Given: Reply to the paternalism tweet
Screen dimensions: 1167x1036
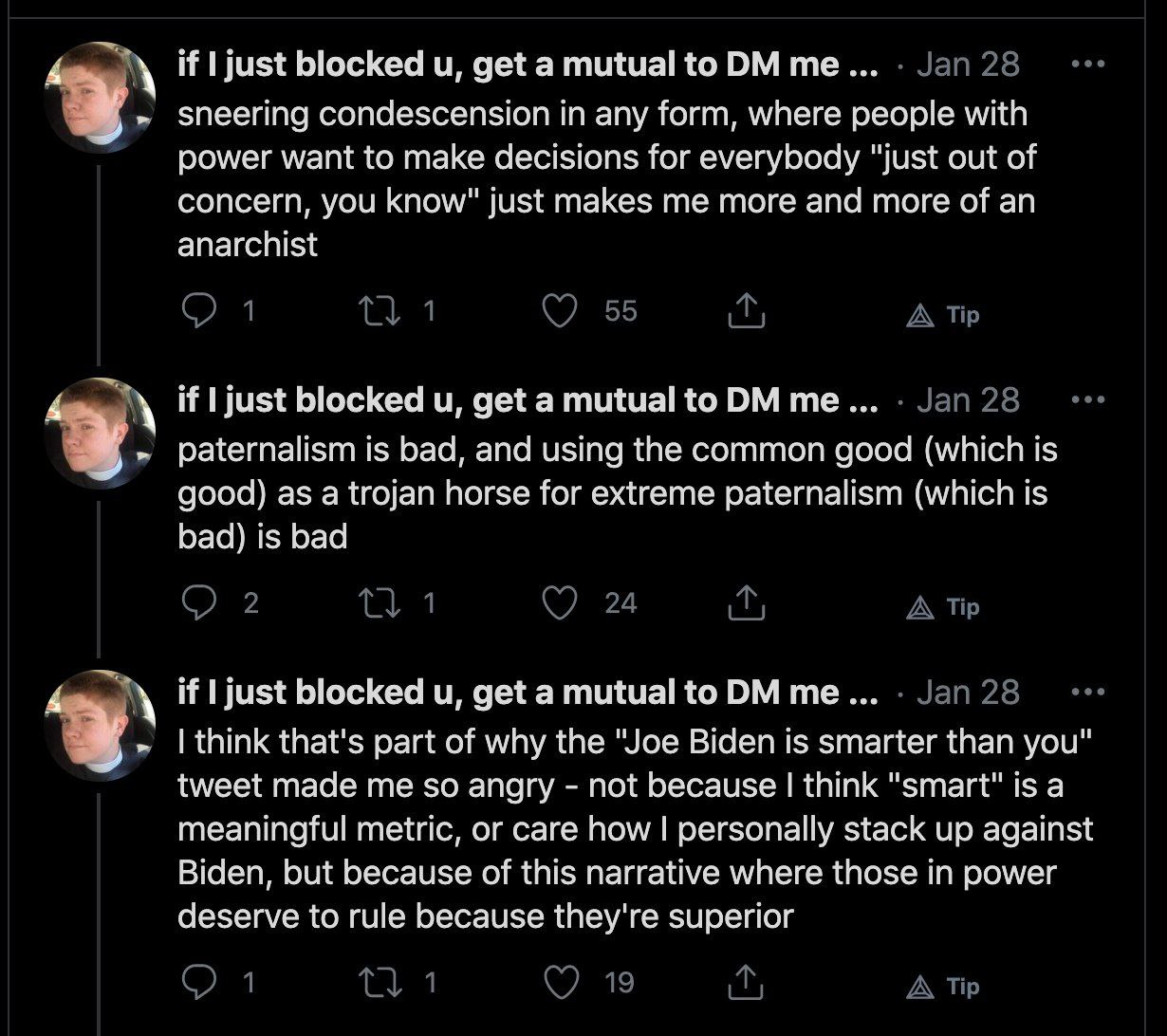Looking at the screenshot, I should tap(199, 603).
